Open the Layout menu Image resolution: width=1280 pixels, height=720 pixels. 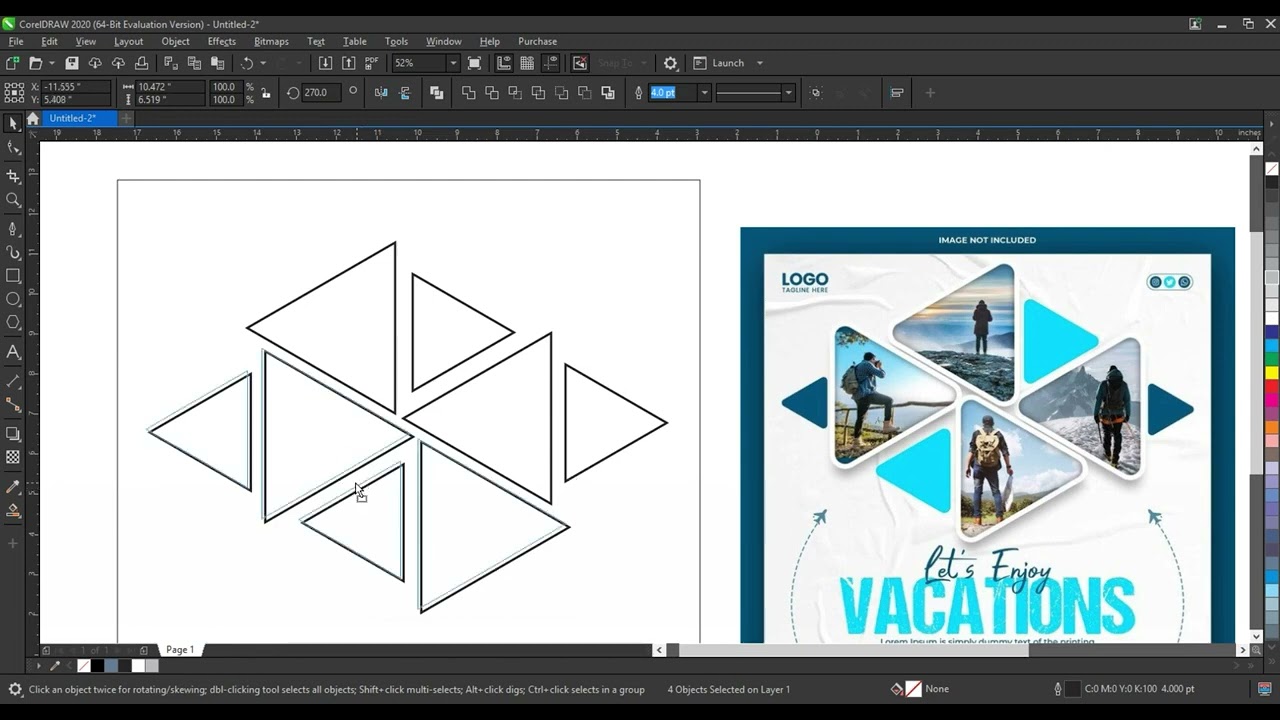pos(128,41)
